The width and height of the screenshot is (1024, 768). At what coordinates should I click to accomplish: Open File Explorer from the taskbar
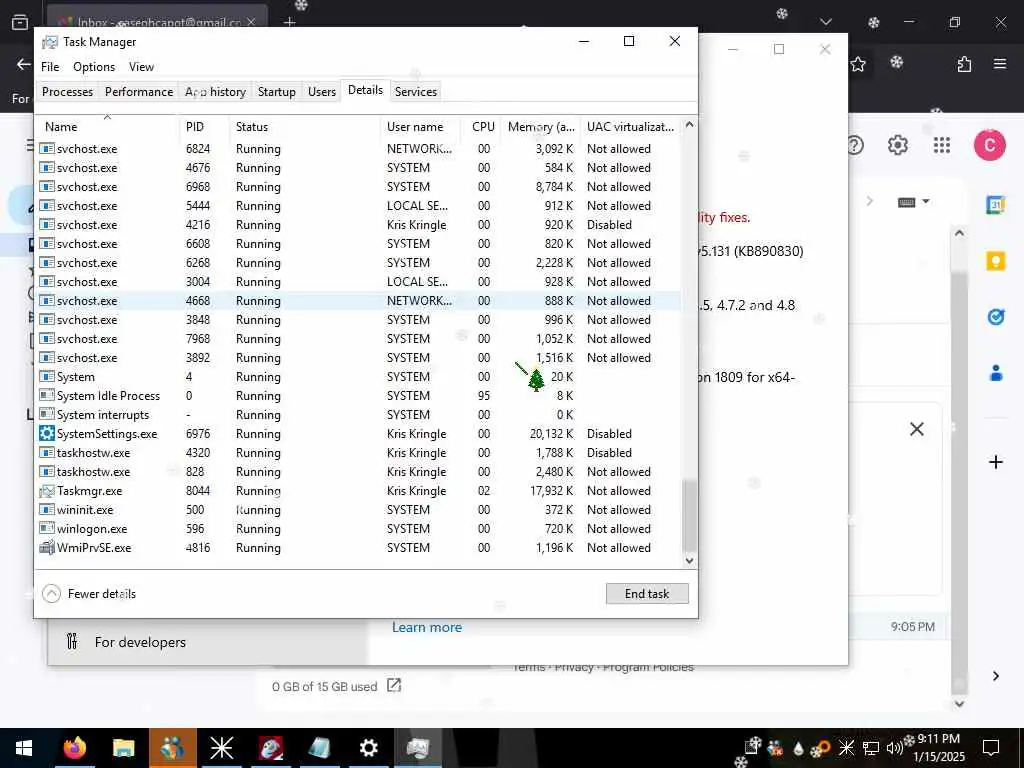pos(123,748)
